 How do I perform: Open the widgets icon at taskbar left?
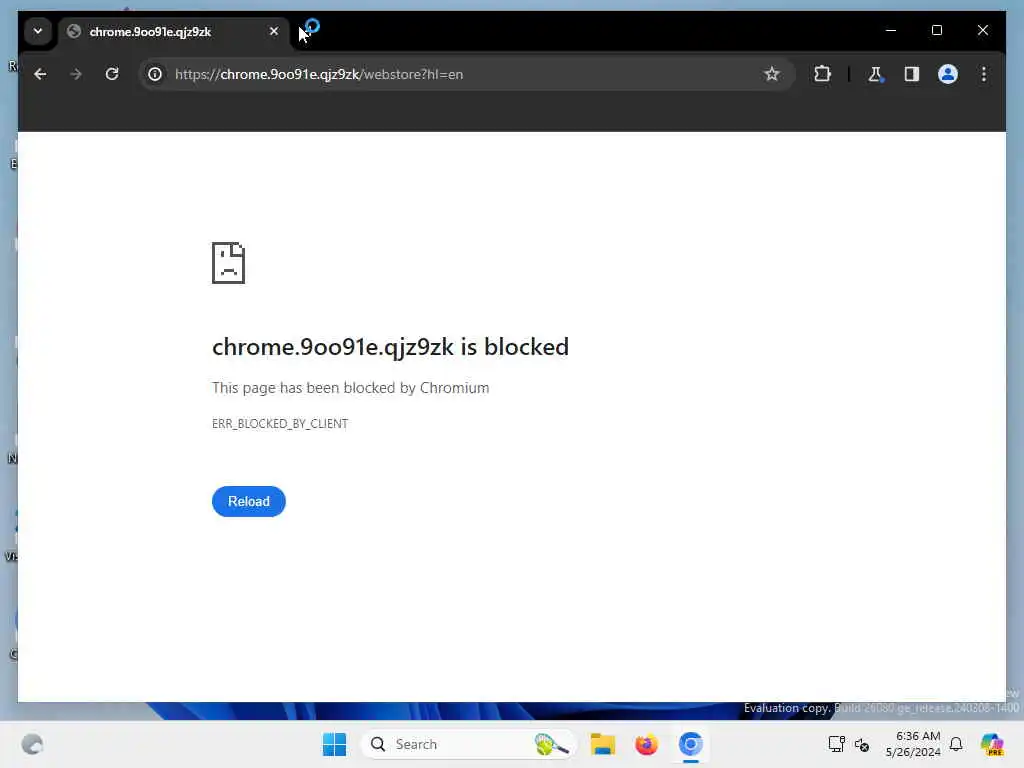[32, 744]
